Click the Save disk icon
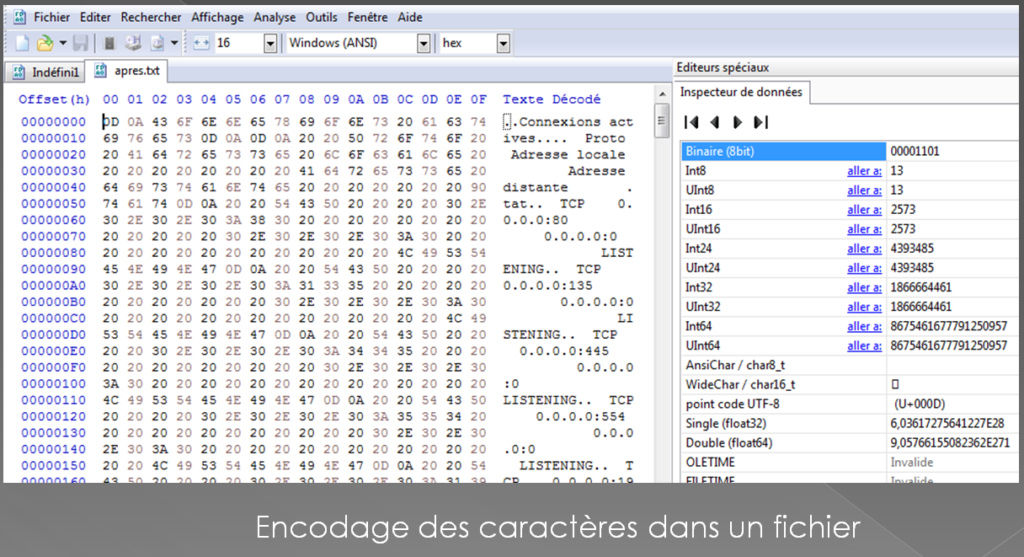The height and width of the screenshot is (557, 1024). [80, 43]
